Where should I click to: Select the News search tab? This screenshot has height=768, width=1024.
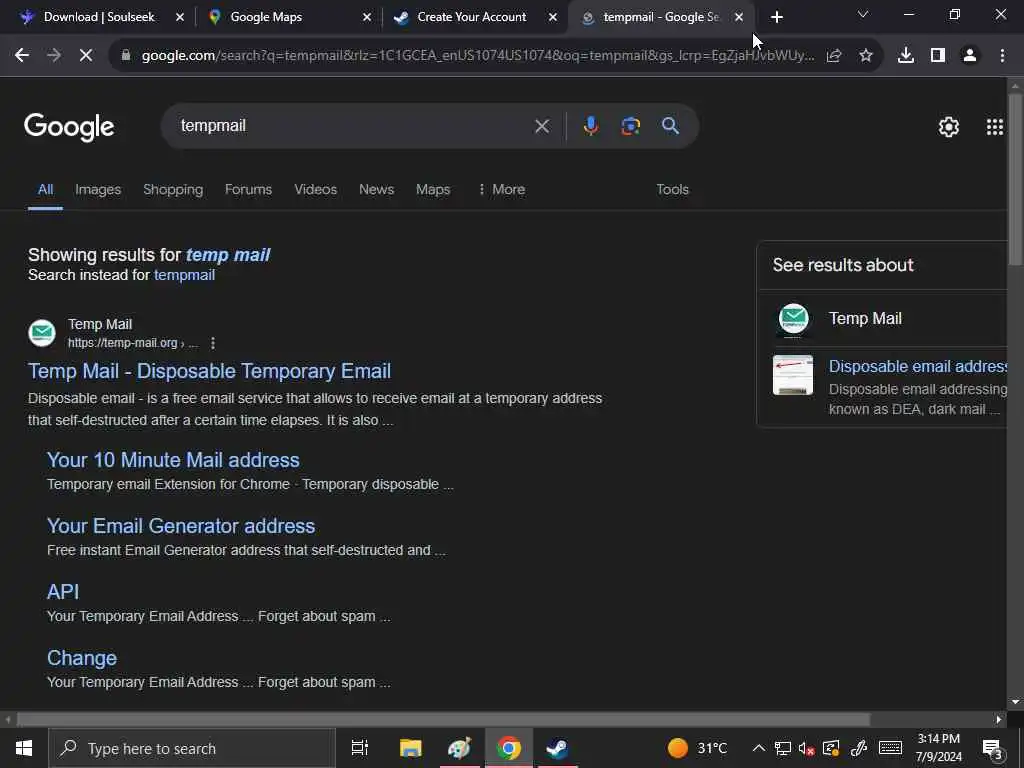376,189
